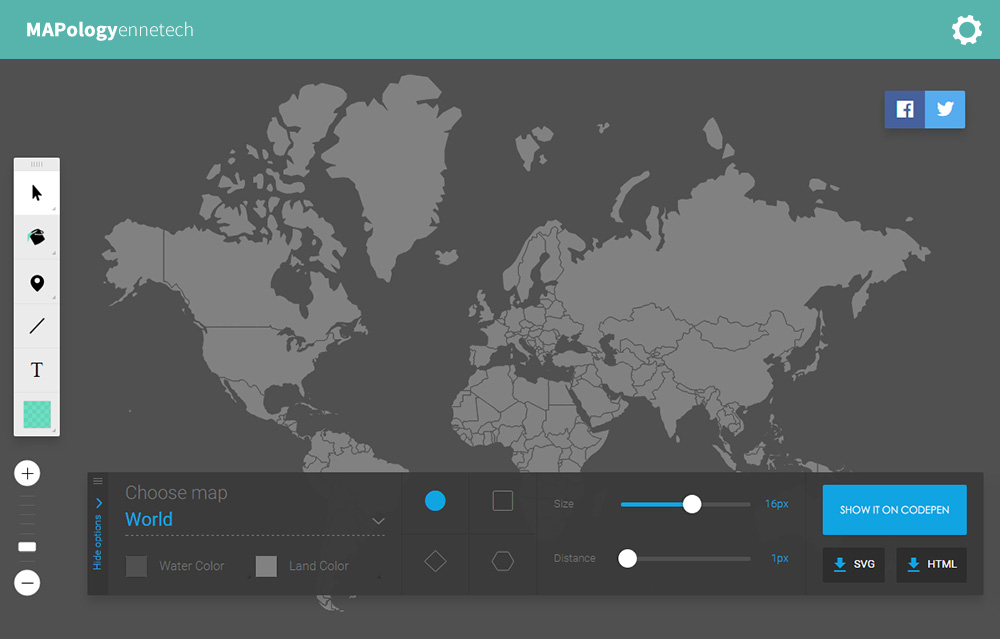This screenshot has height=639, width=1000.
Task: Open the World map dropdown
Action: (254, 520)
